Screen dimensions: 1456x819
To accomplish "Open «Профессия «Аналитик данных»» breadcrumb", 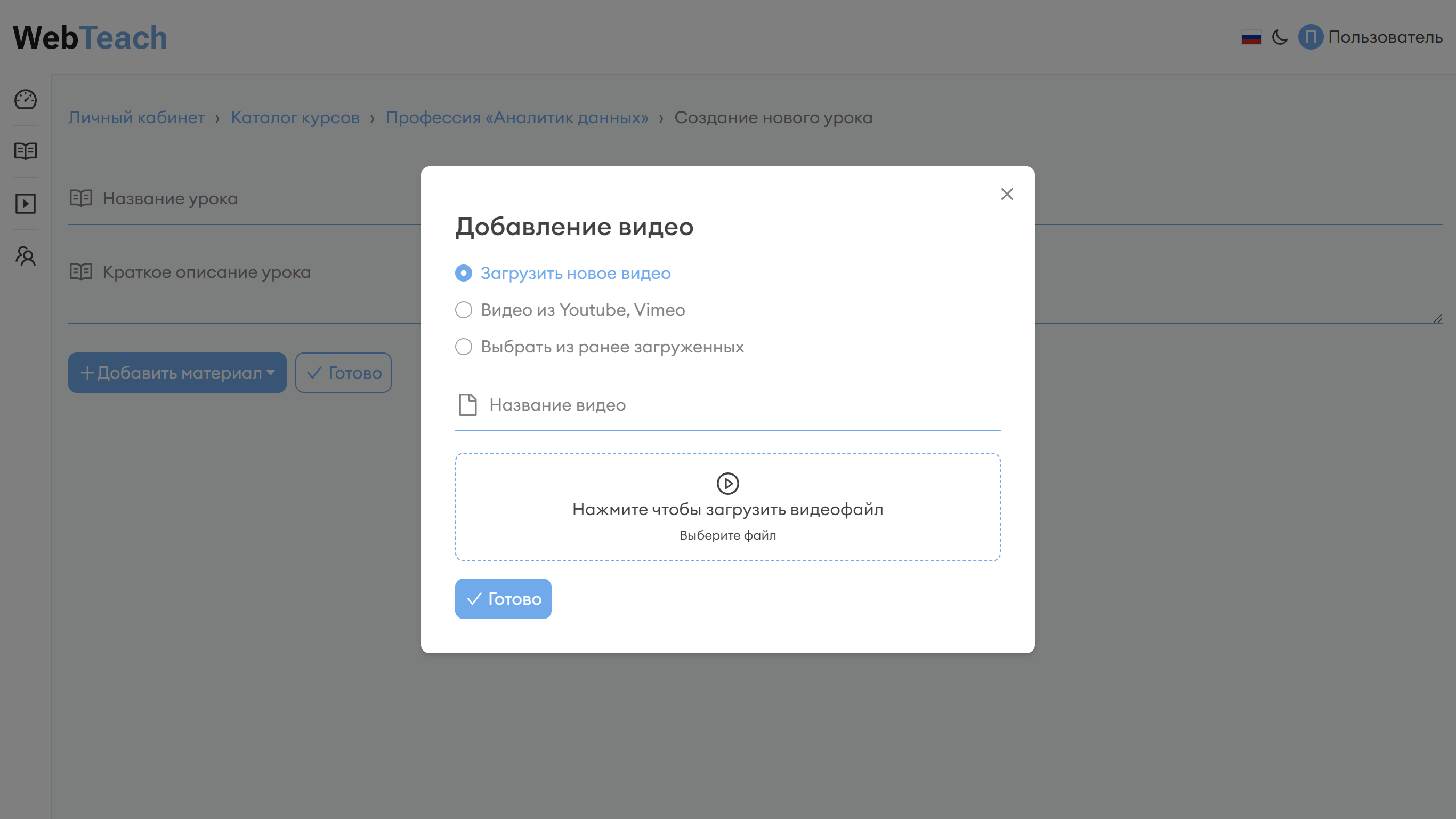I will (x=516, y=118).
